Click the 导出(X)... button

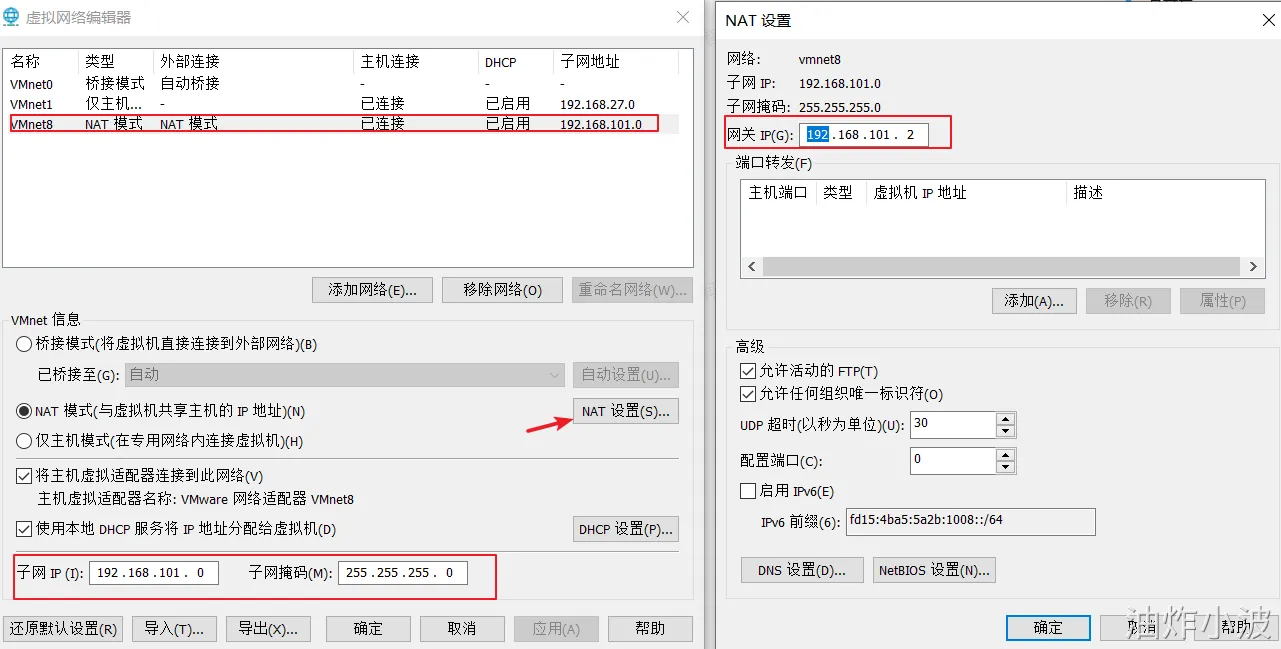click(268, 629)
